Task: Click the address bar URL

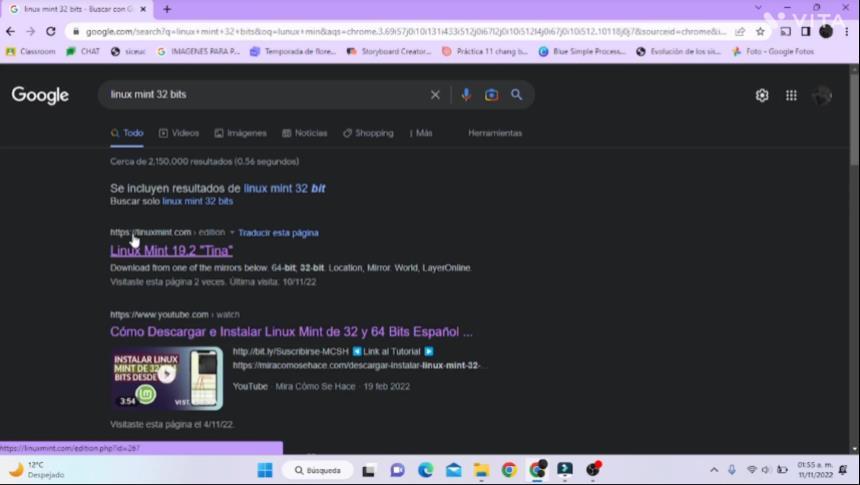Action: (x=406, y=32)
